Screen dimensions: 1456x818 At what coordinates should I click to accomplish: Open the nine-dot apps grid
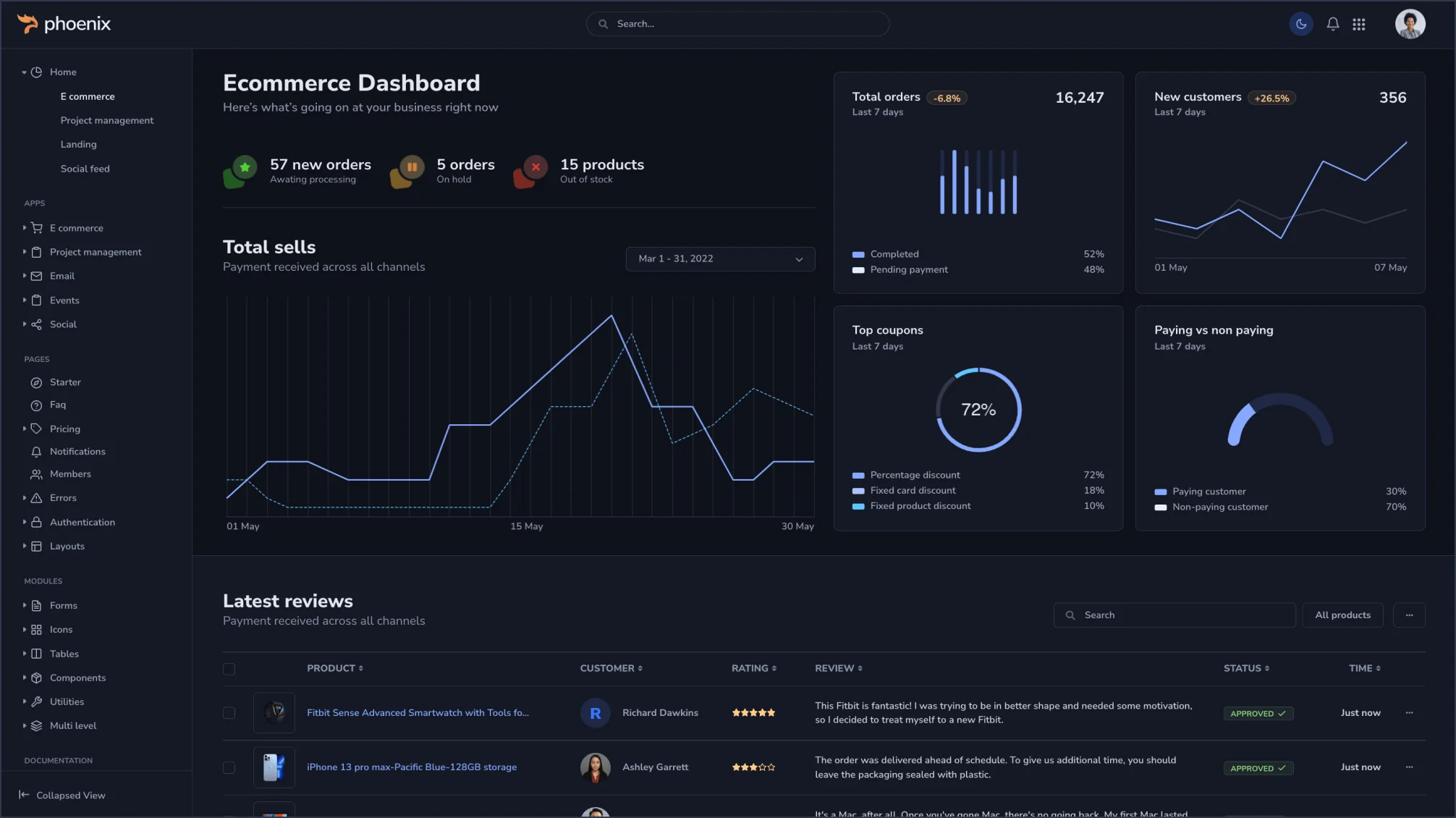point(1359,24)
